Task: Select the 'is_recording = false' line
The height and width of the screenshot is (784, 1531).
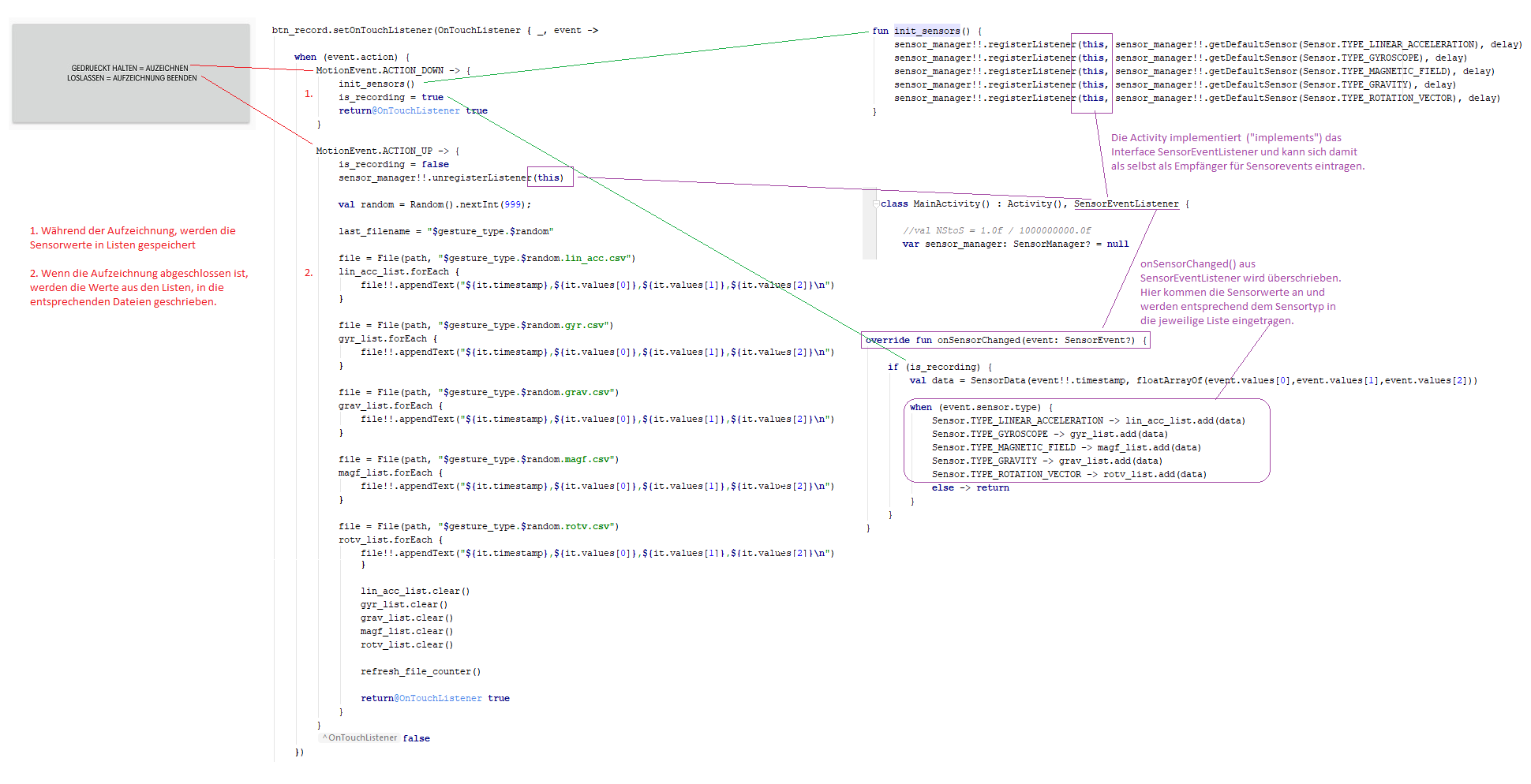Action: pyautogui.click(x=394, y=165)
